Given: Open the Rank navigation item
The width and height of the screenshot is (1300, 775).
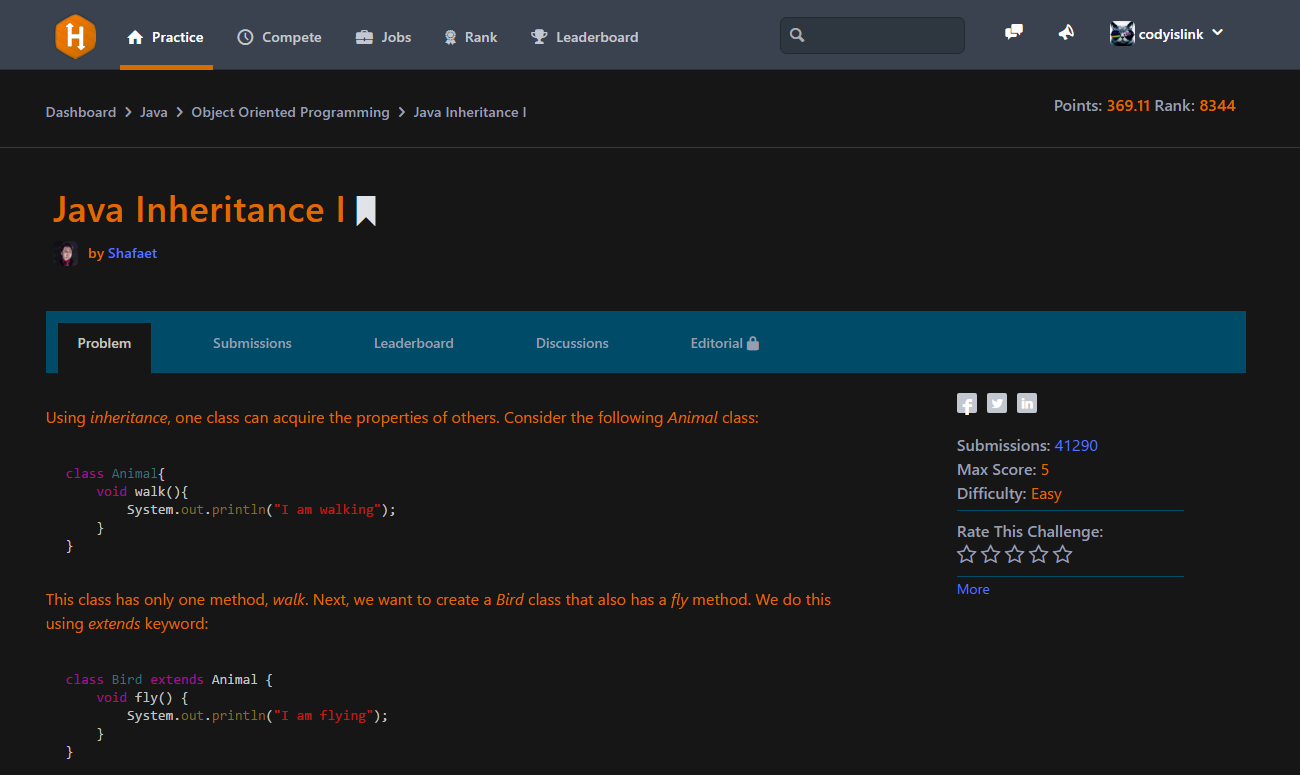Looking at the screenshot, I should (x=470, y=37).
